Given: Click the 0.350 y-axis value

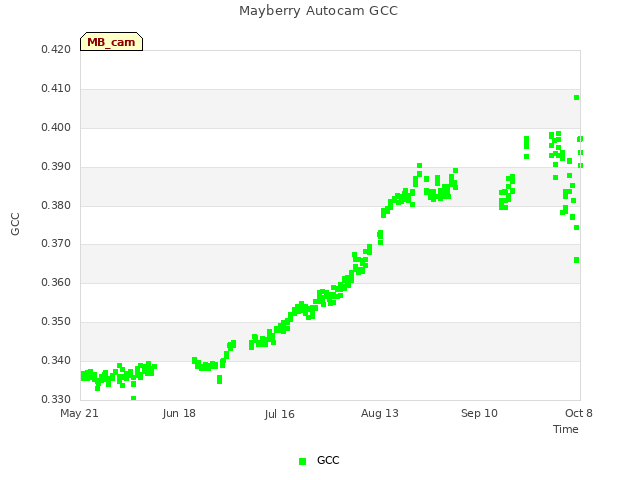Looking at the screenshot, I should click(56, 322).
